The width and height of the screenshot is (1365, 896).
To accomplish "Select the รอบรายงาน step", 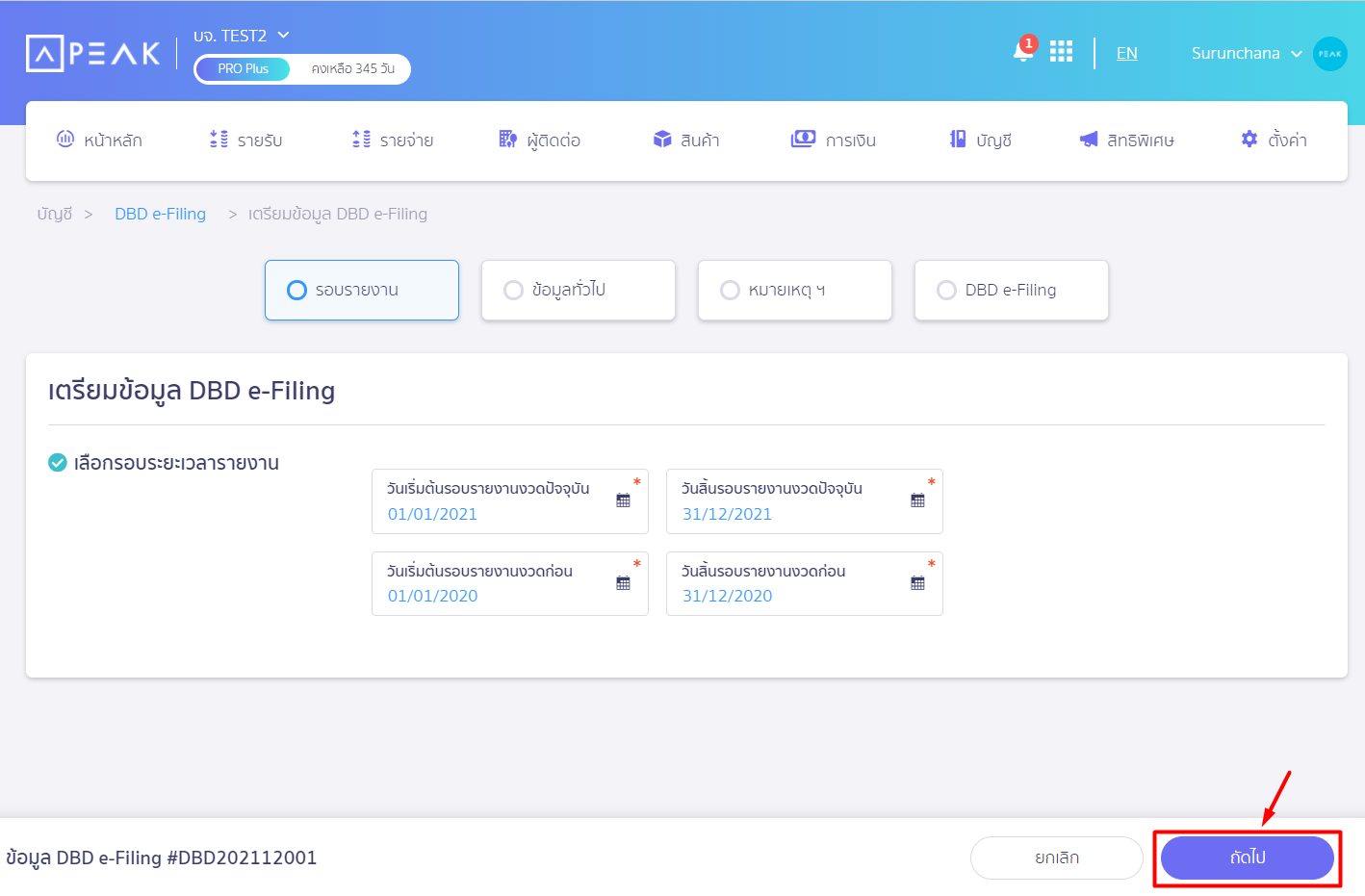I will (x=362, y=290).
